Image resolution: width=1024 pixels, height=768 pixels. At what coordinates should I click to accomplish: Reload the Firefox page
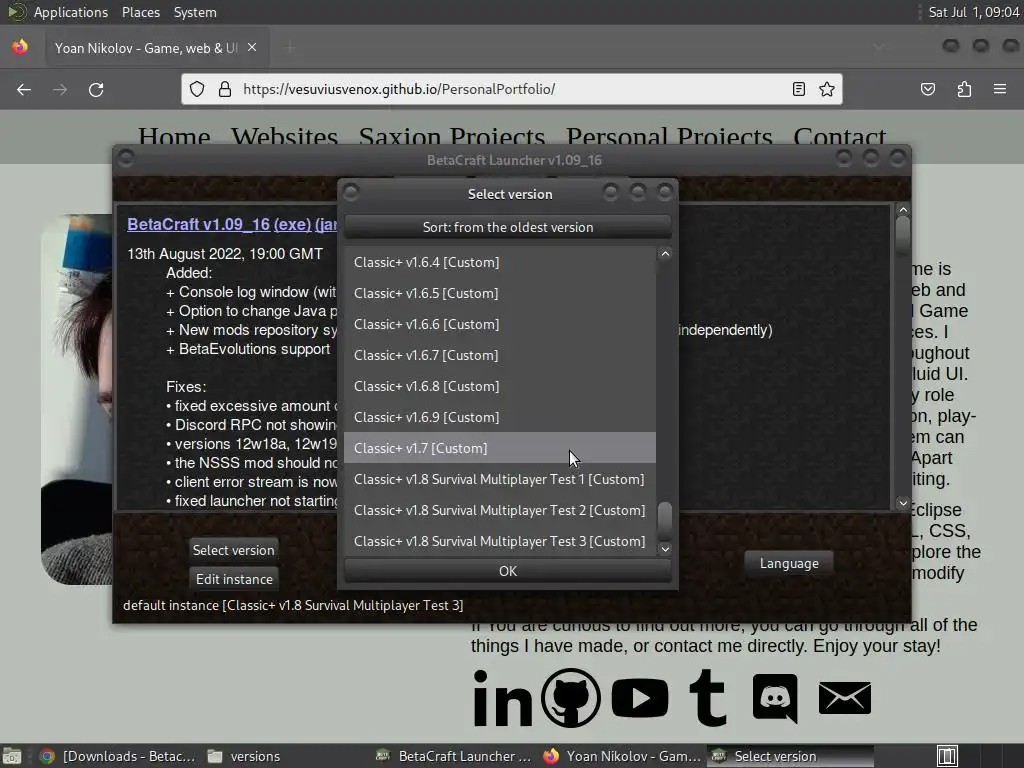tap(96, 89)
